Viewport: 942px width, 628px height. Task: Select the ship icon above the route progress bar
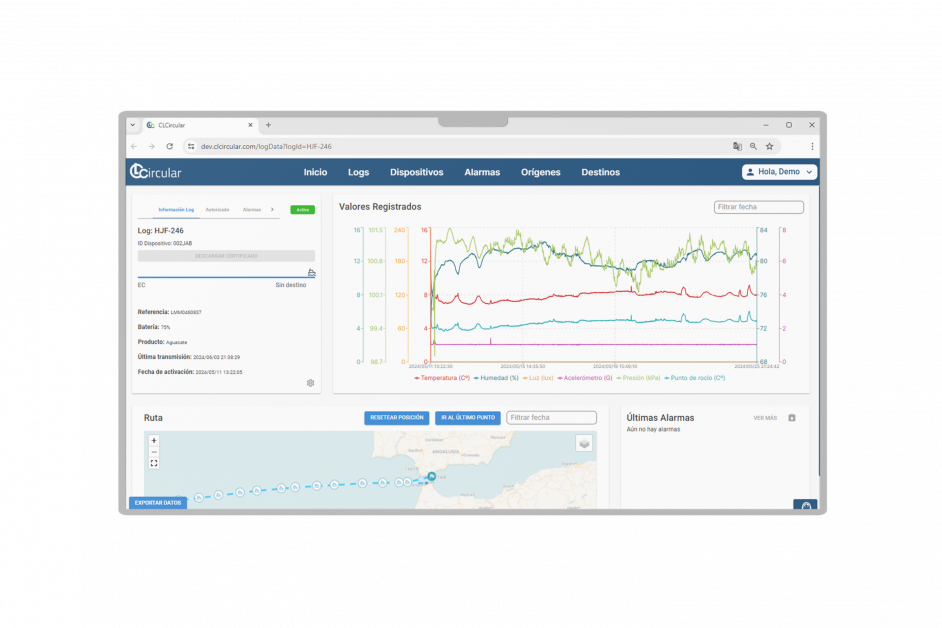click(312, 271)
